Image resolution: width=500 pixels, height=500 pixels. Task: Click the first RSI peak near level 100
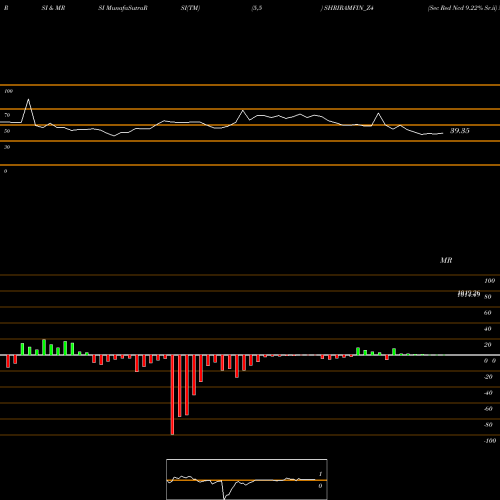pos(28,100)
